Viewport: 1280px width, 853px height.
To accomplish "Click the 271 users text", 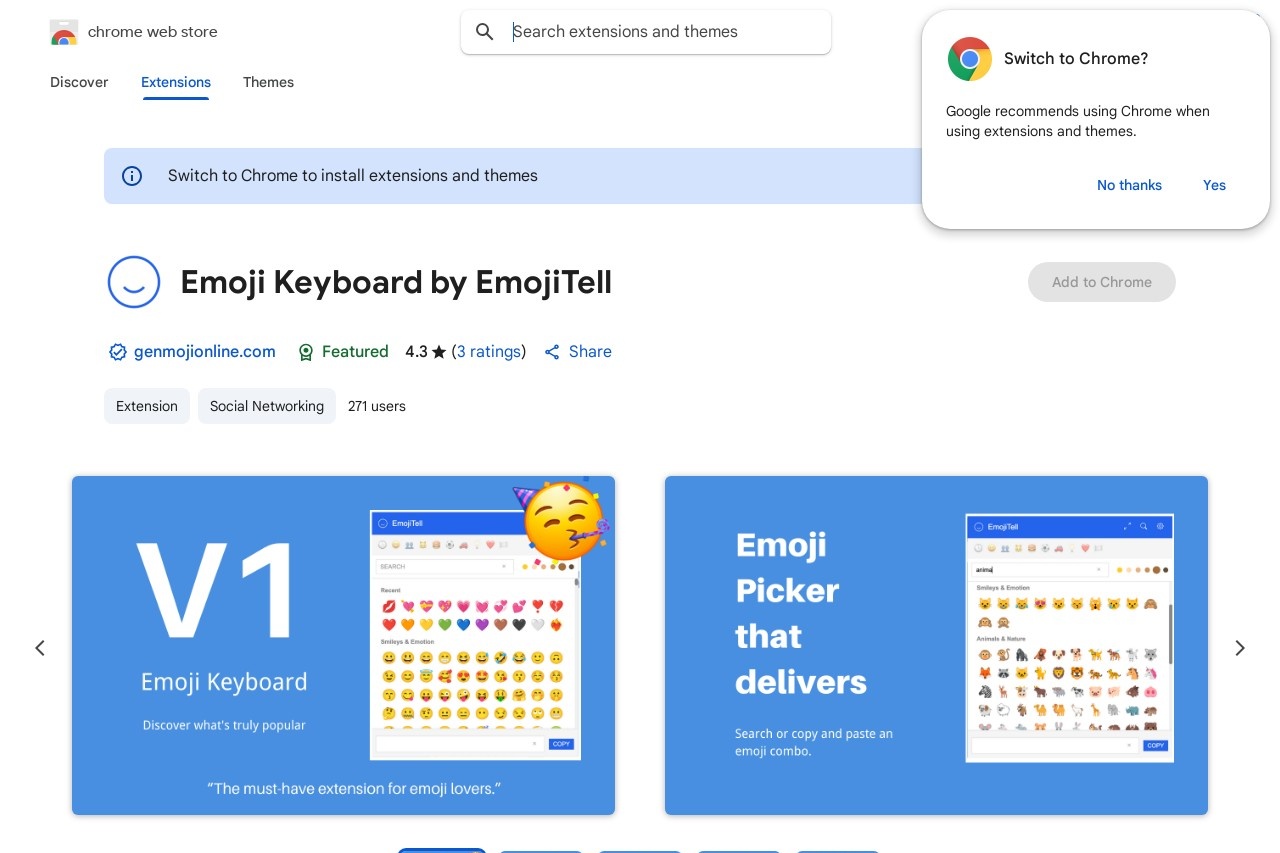I will [377, 406].
